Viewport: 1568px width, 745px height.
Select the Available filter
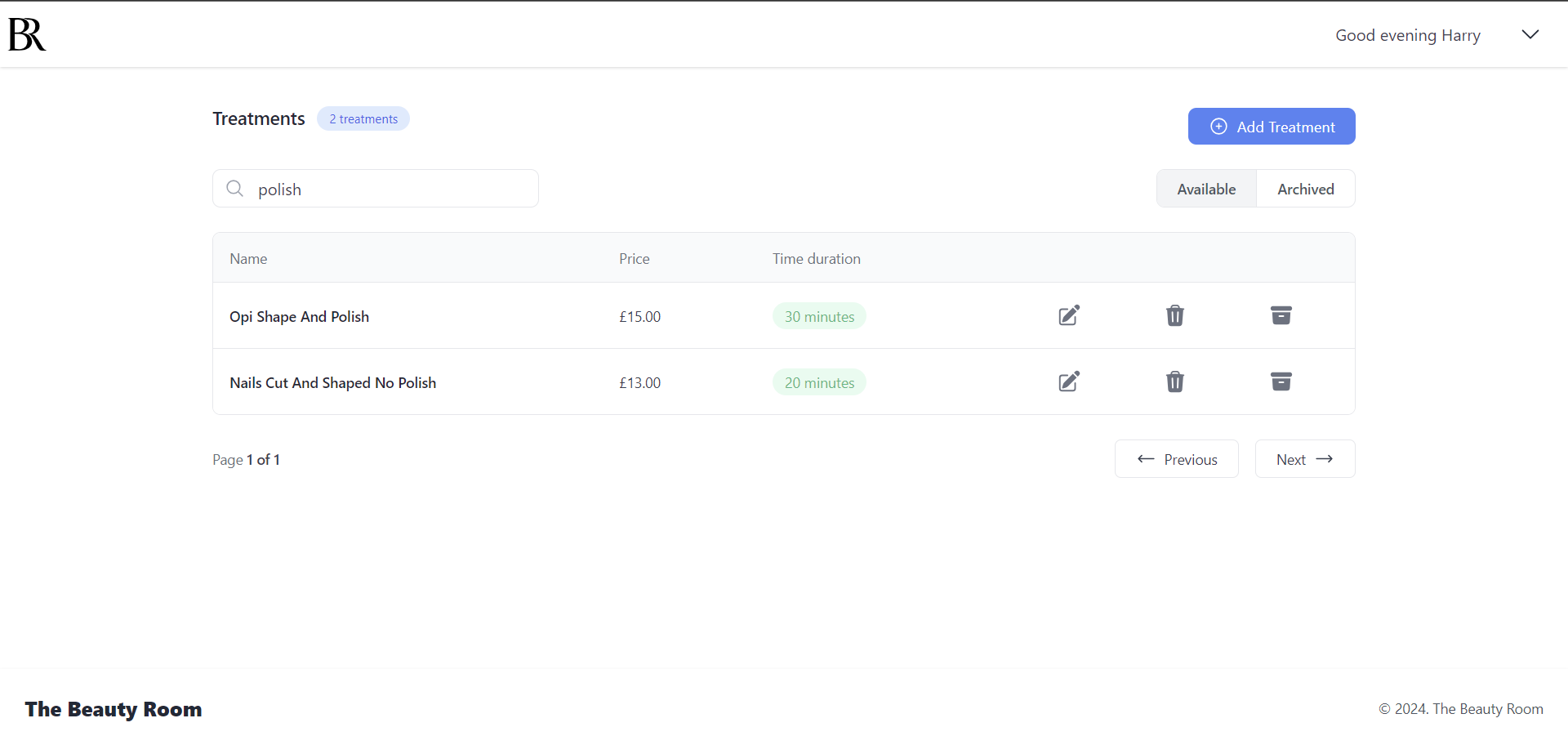point(1206,188)
